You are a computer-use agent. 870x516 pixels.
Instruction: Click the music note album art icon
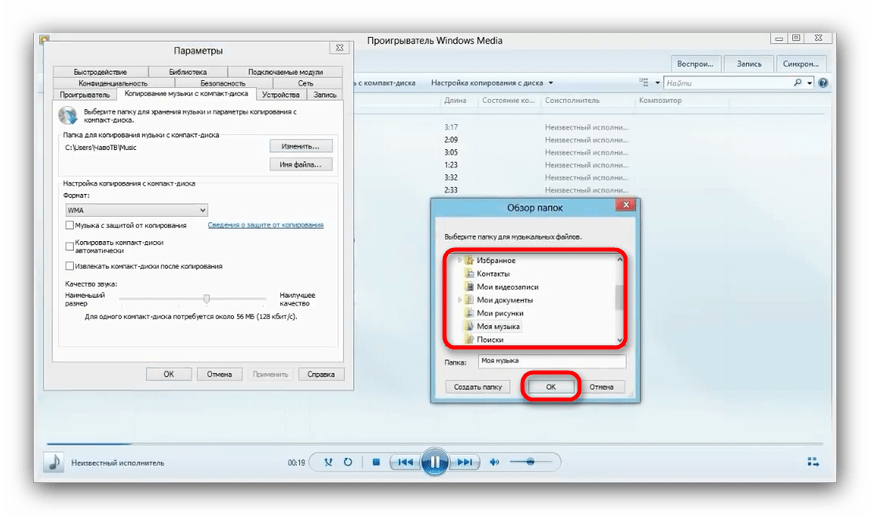point(54,462)
